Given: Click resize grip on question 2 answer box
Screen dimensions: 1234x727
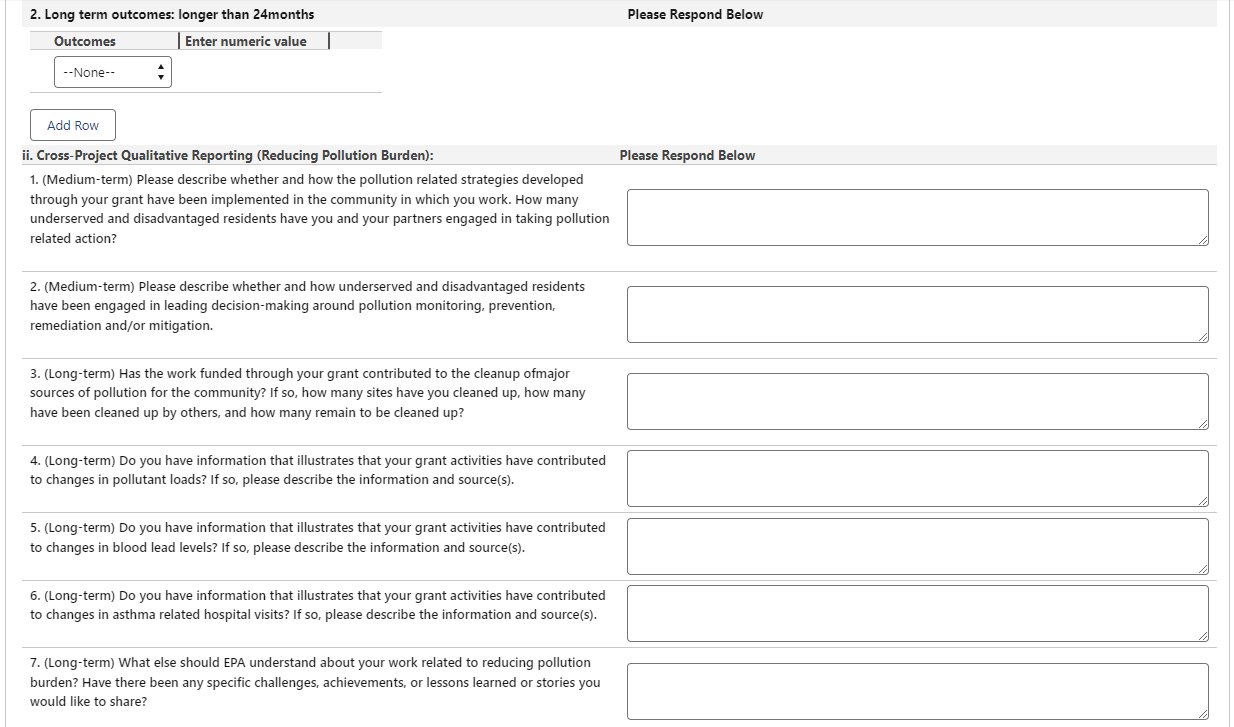Looking at the screenshot, I should 1203,337.
